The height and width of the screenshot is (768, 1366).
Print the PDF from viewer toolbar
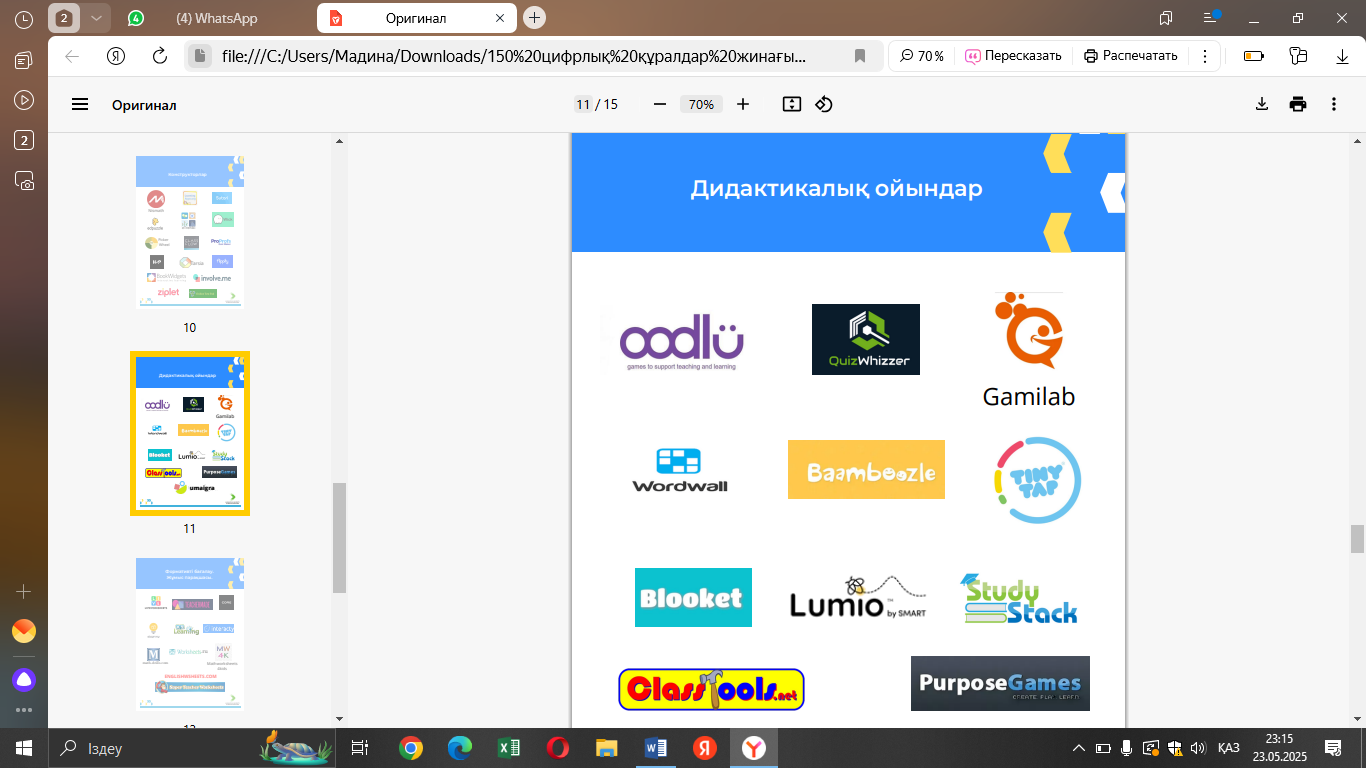(1298, 104)
